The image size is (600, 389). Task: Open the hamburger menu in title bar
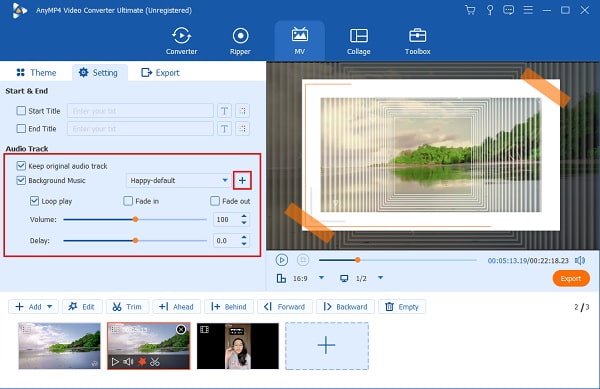point(528,10)
